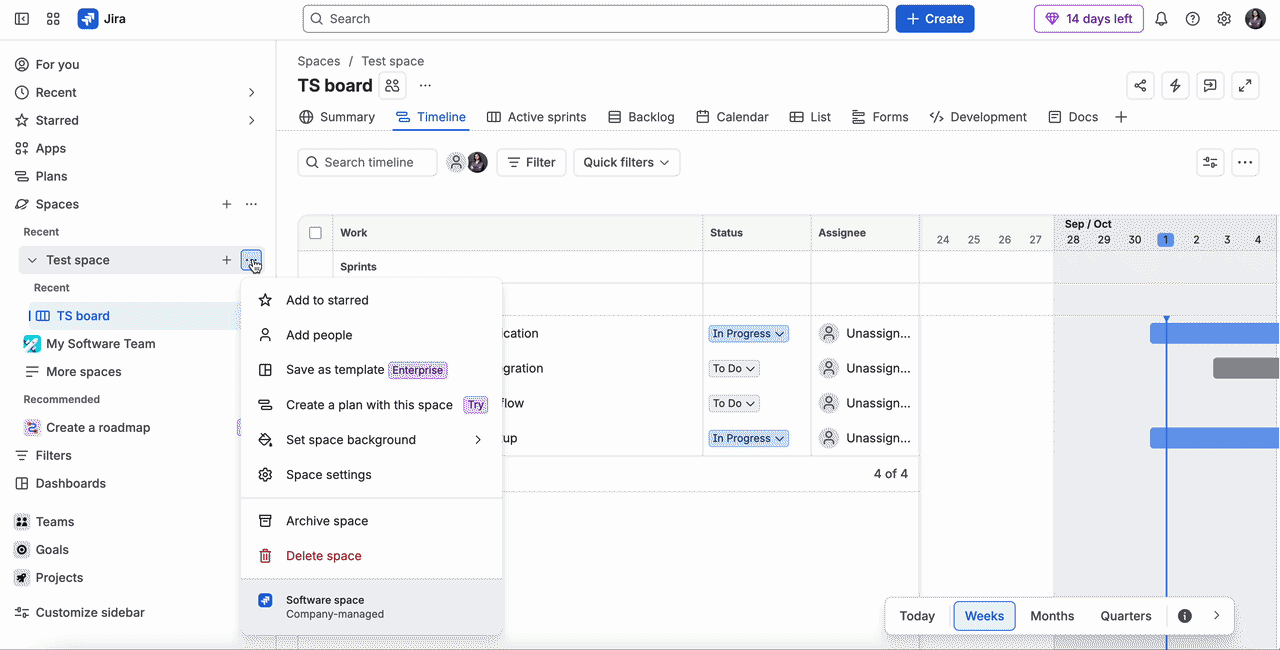Click the give feedback icon

(1210, 86)
